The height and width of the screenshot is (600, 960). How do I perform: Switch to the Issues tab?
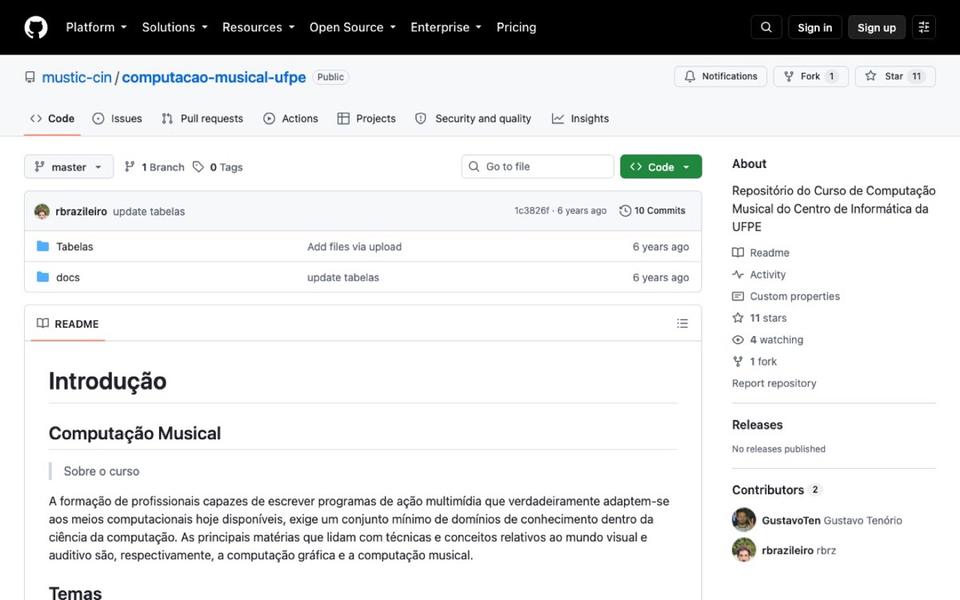(x=117, y=119)
